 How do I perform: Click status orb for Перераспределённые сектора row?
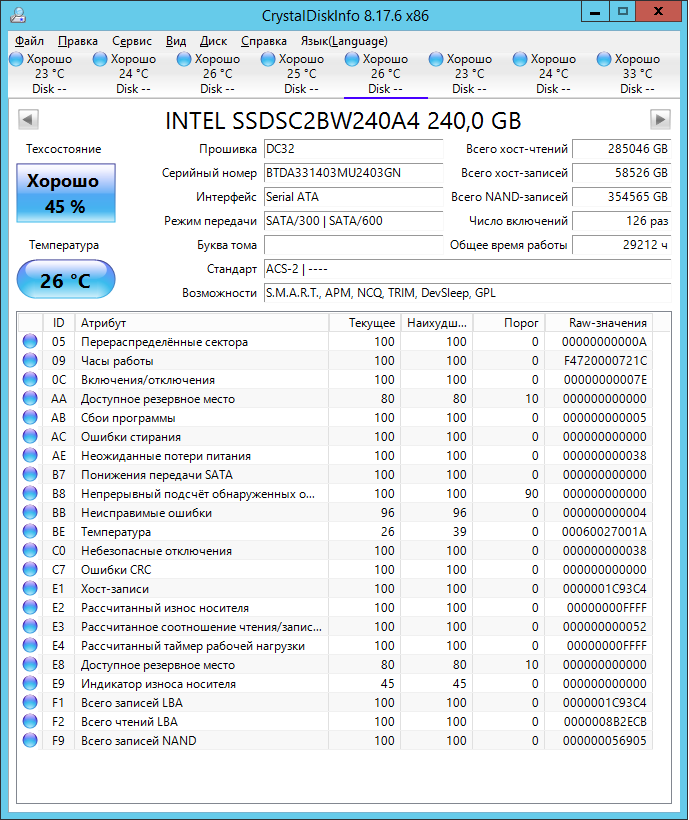coord(30,342)
